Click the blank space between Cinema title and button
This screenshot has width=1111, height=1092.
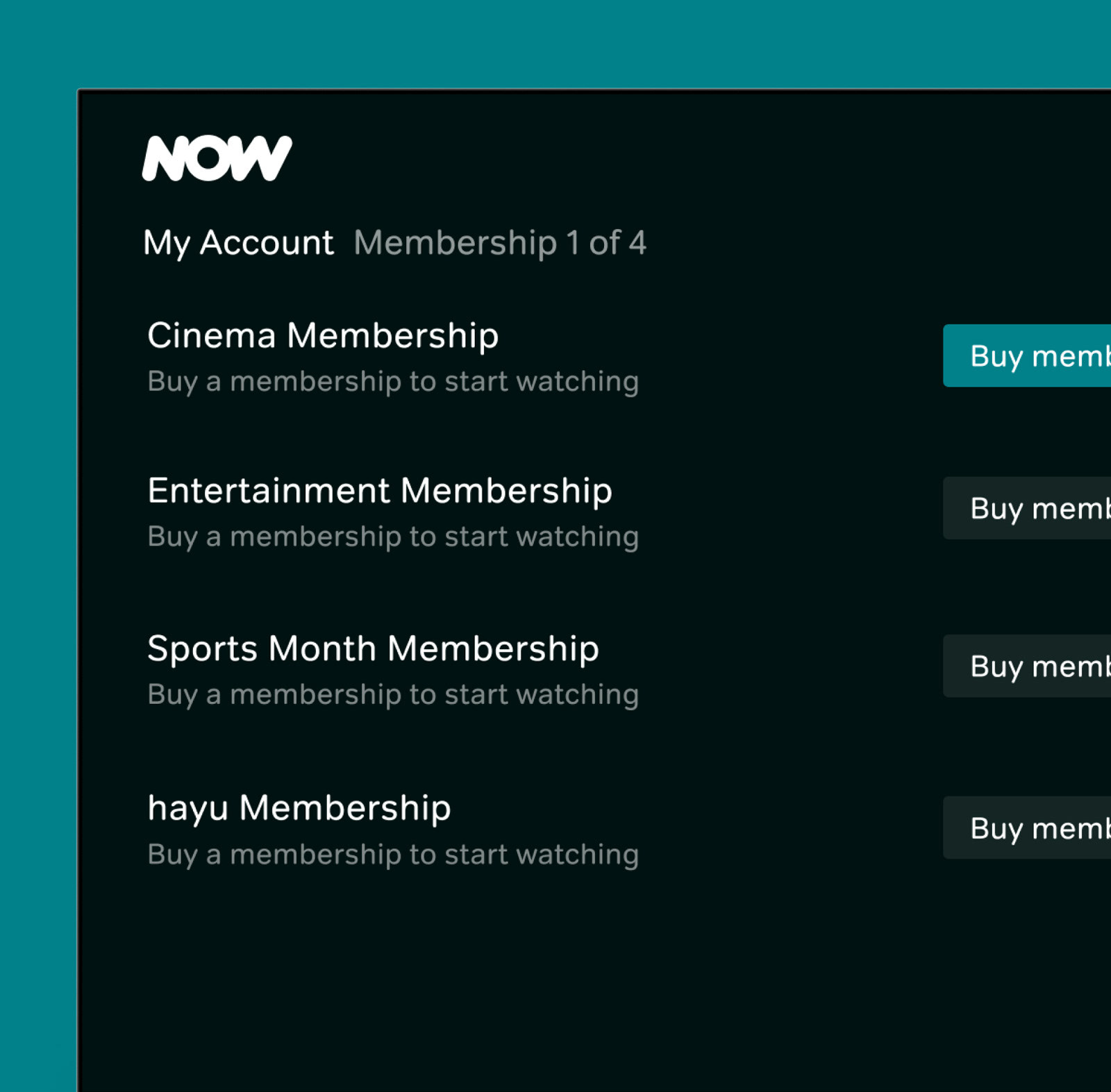[792, 355]
